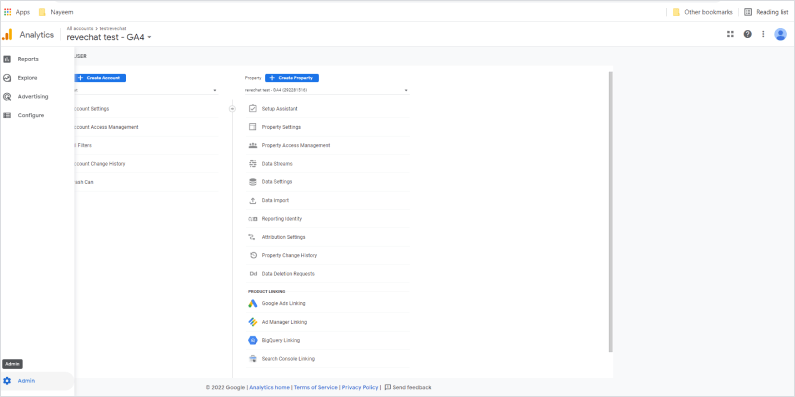Open the three-dot more options menu

click(763, 34)
